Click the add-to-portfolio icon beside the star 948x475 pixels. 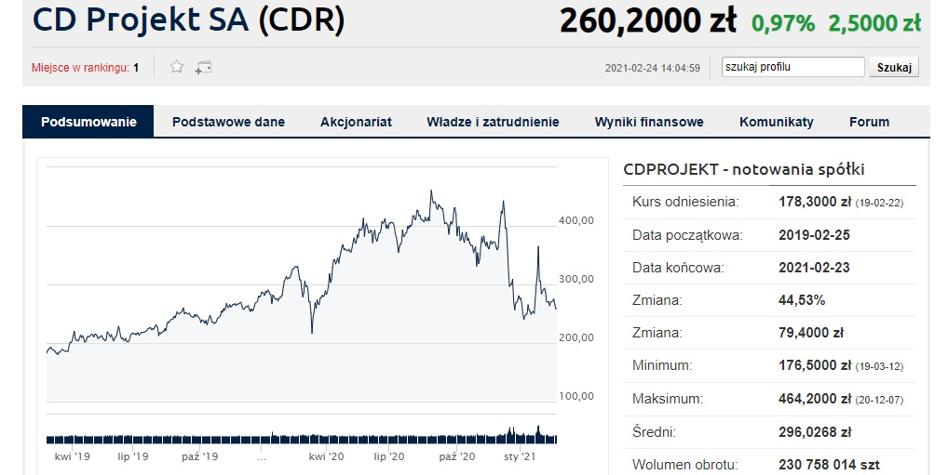pyautogui.click(x=203, y=67)
